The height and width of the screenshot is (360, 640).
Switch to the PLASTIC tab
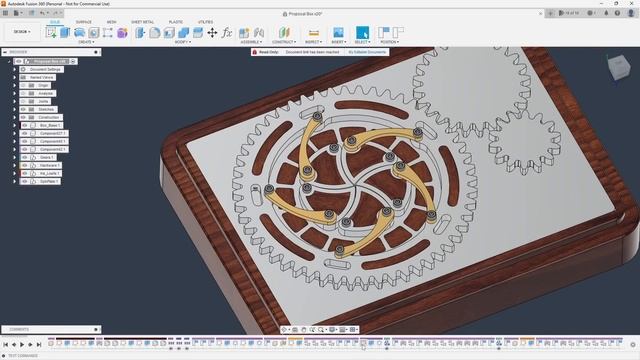click(176, 22)
